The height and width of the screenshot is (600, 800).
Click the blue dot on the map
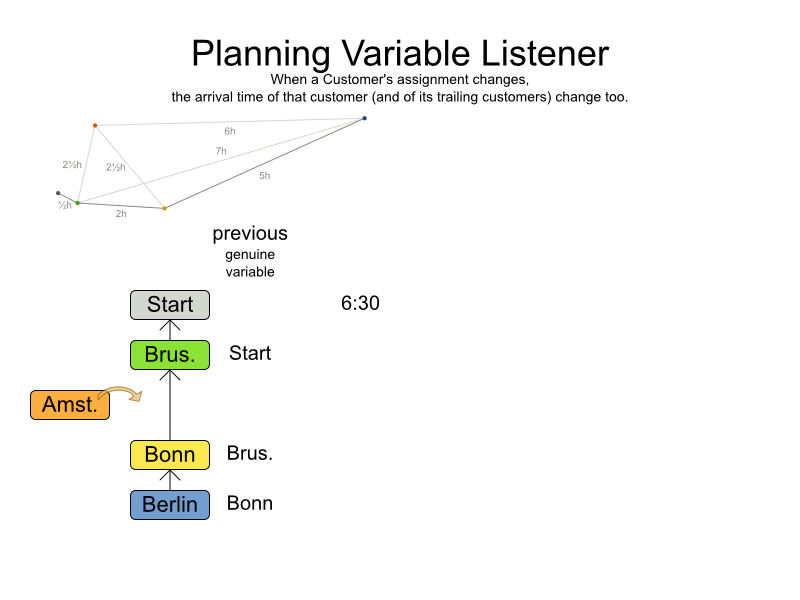pos(364,119)
